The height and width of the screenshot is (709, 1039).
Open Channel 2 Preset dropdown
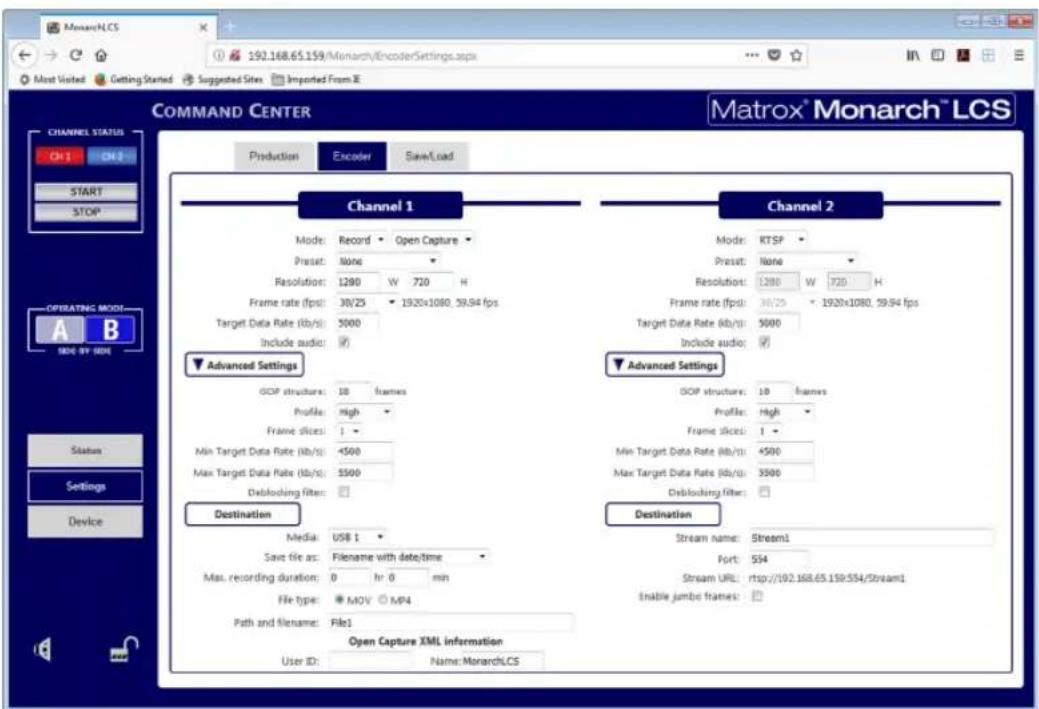807,261
